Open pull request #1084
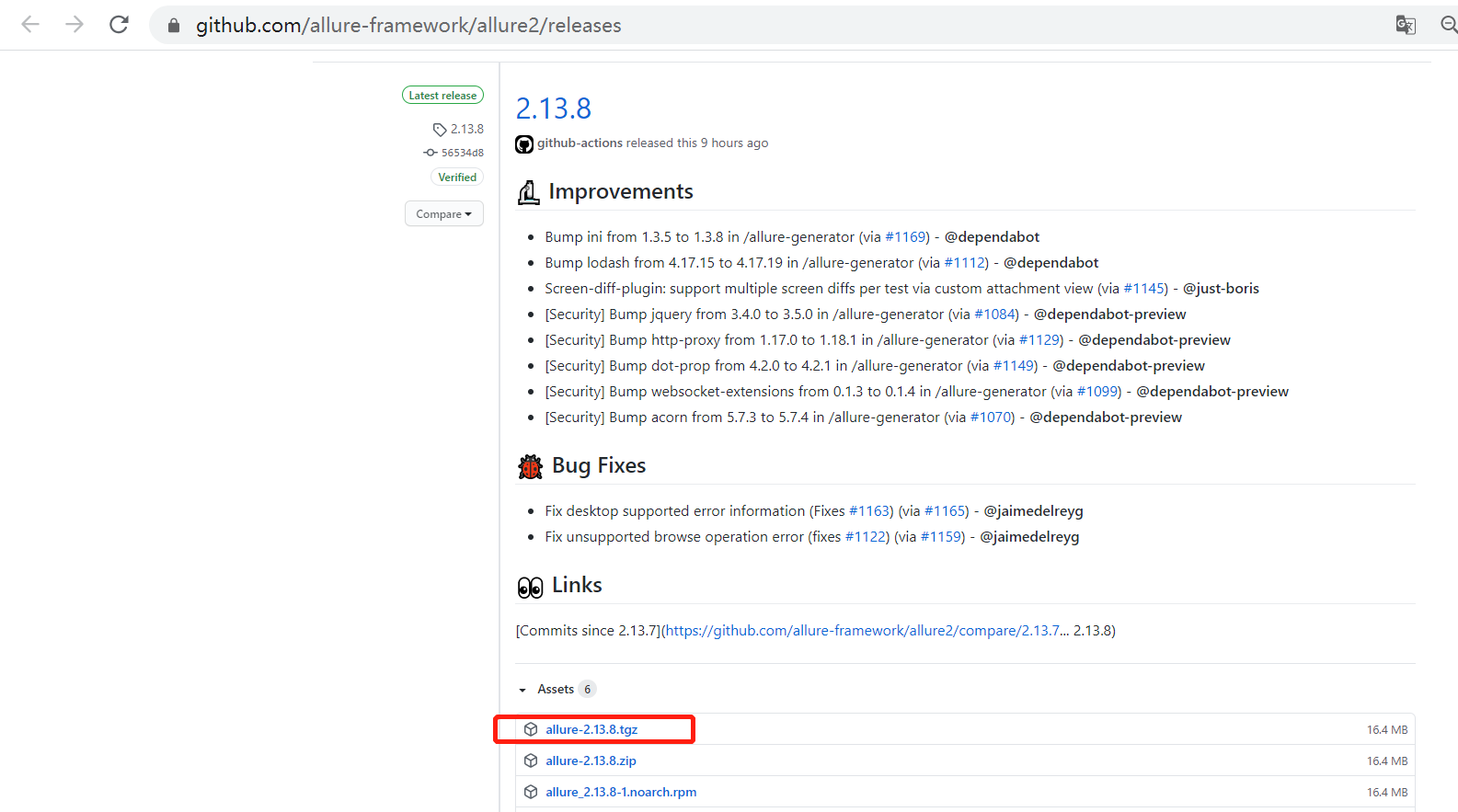 click(996, 315)
